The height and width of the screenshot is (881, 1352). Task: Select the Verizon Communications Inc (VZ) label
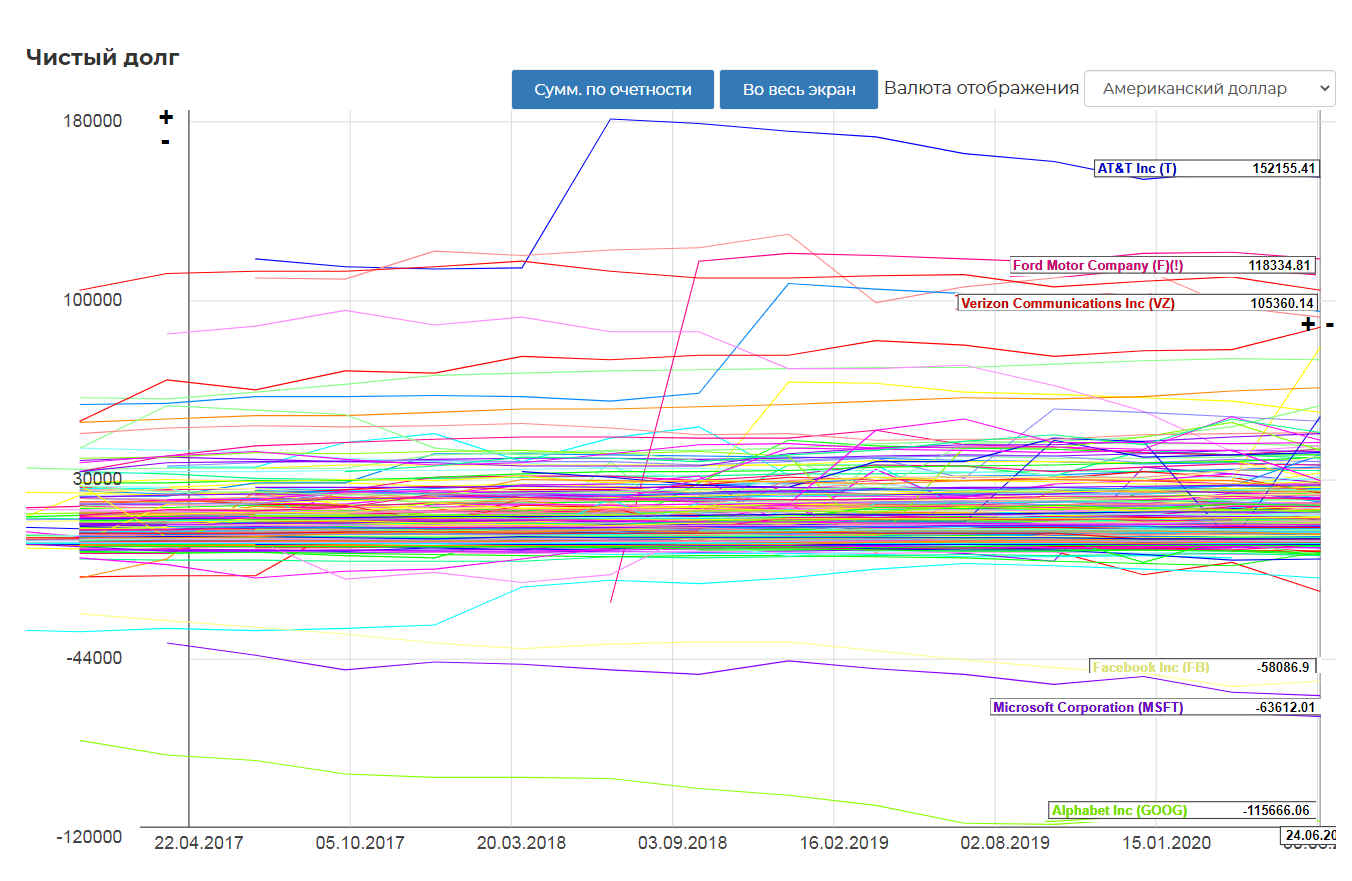(1069, 303)
